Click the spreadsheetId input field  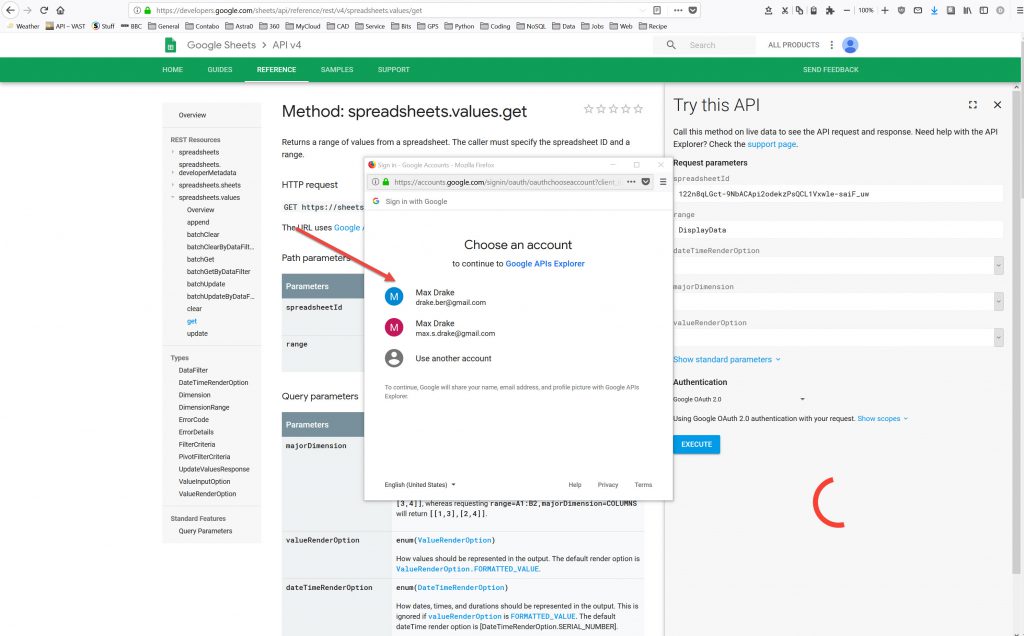pyautogui.click(x=838, y=193)
